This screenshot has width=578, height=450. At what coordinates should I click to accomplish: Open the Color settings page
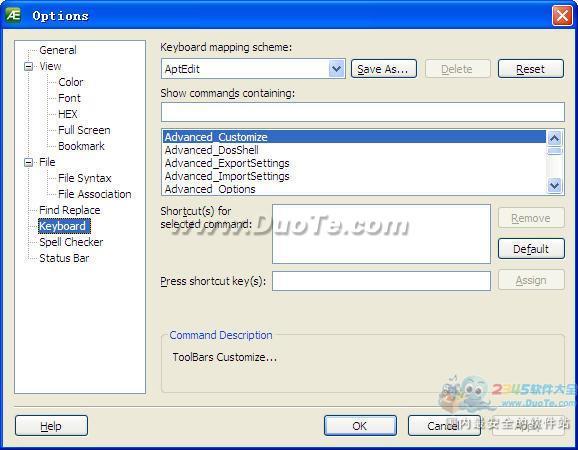pyautogui.click(x=70, y=82)
